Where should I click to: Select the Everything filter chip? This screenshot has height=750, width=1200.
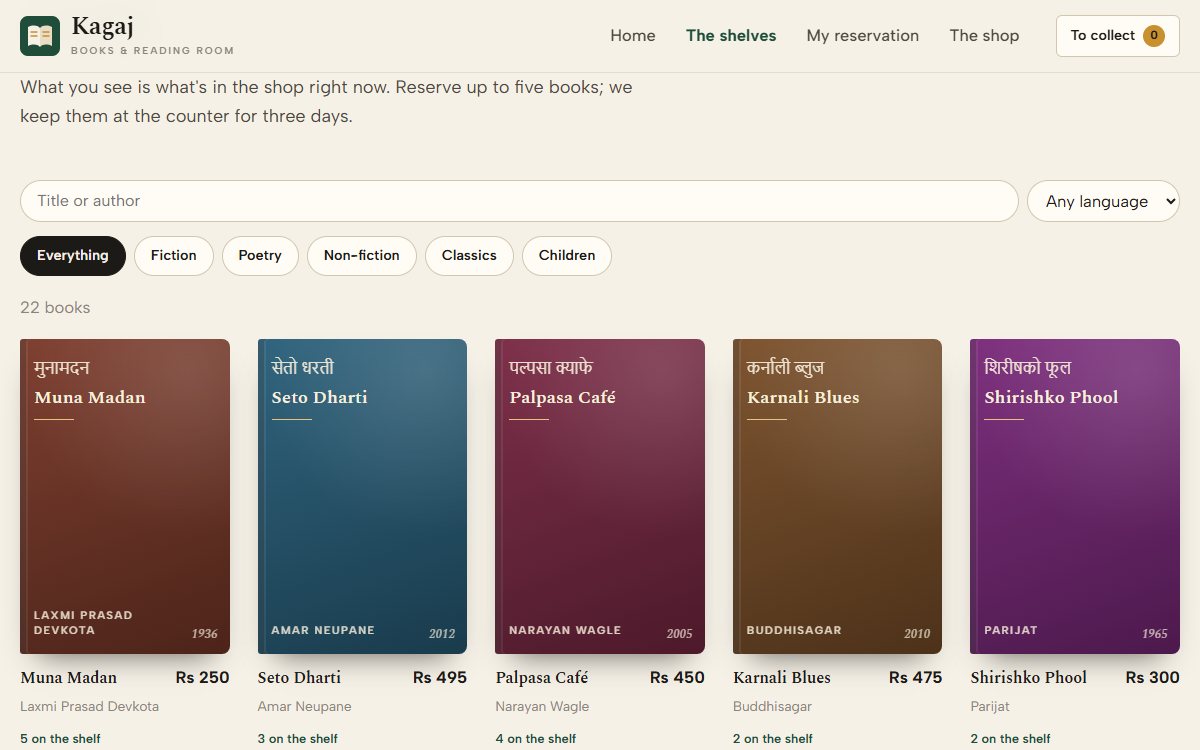(x=73, y=256)
